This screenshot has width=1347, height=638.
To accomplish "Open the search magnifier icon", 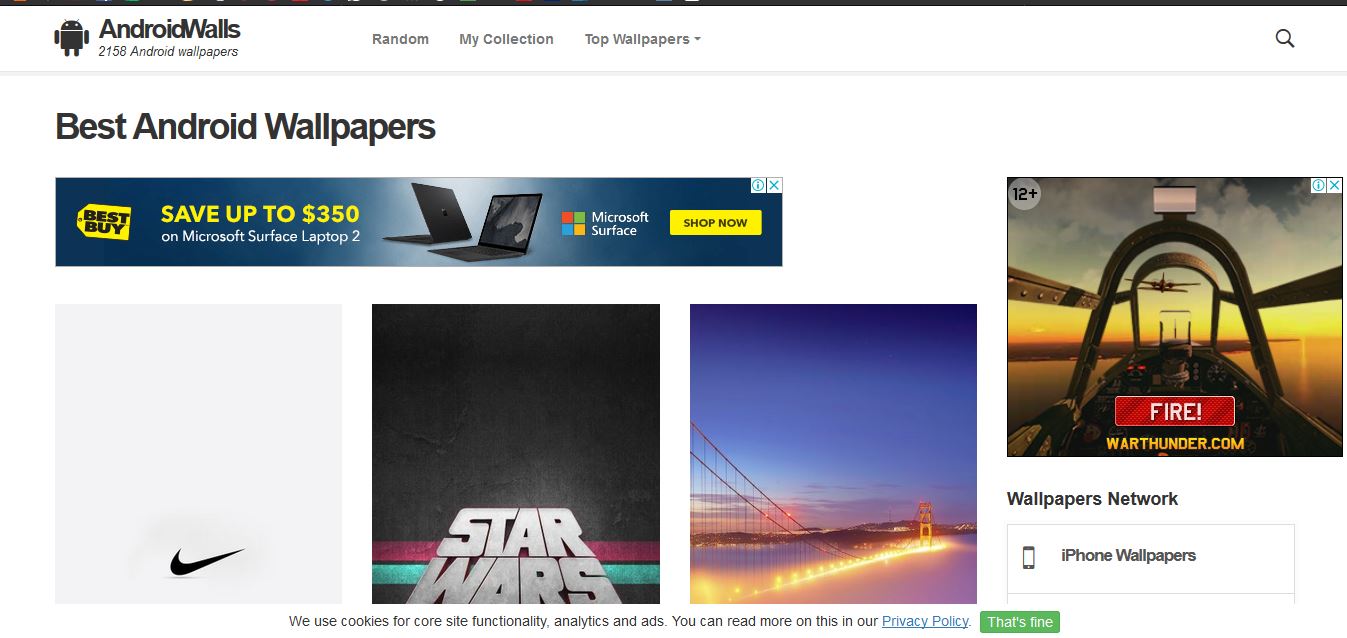I will pyautogui.click(x=1285, y=39).
